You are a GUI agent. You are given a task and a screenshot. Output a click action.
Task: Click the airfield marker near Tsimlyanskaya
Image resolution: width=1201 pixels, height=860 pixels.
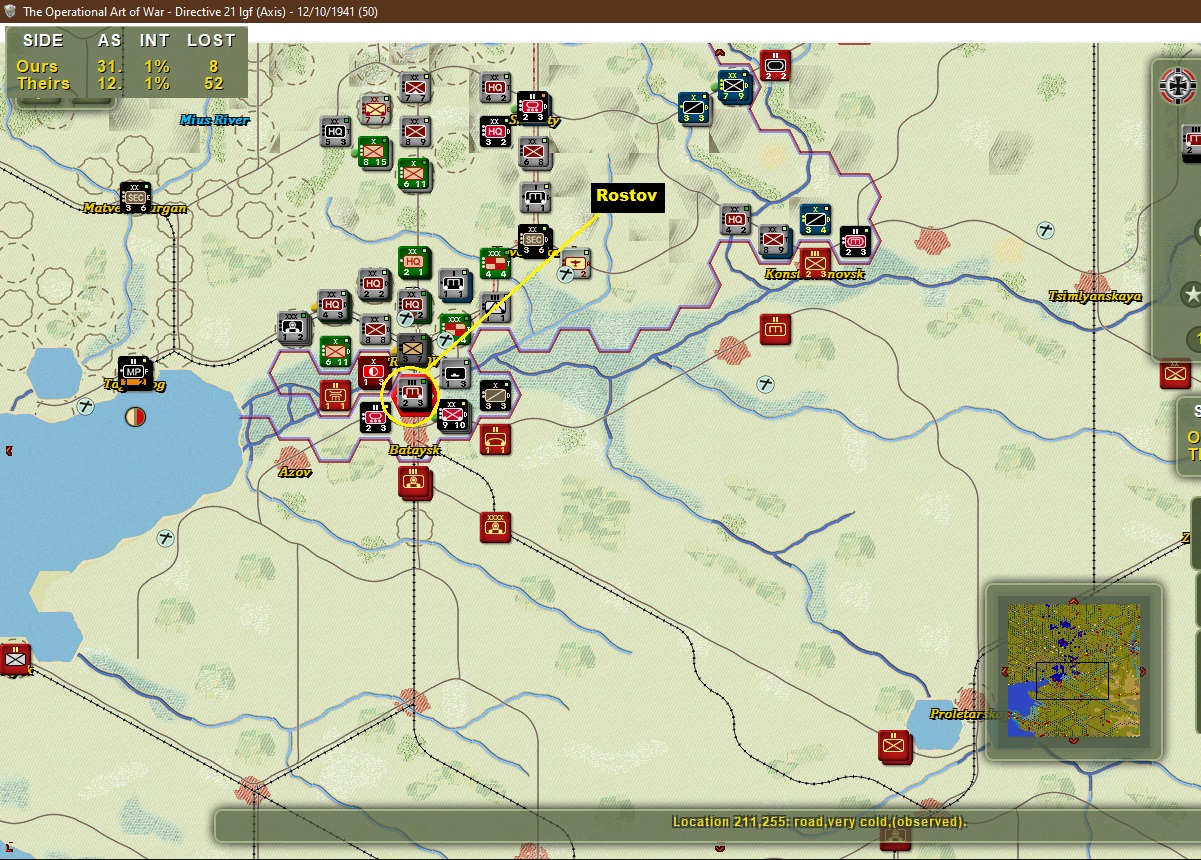[1045, 230]
